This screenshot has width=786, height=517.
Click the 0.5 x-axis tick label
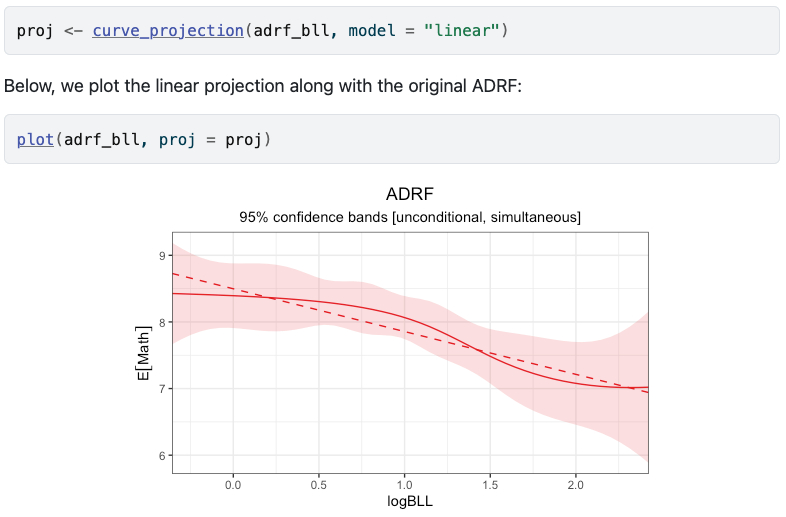[319, 484]
